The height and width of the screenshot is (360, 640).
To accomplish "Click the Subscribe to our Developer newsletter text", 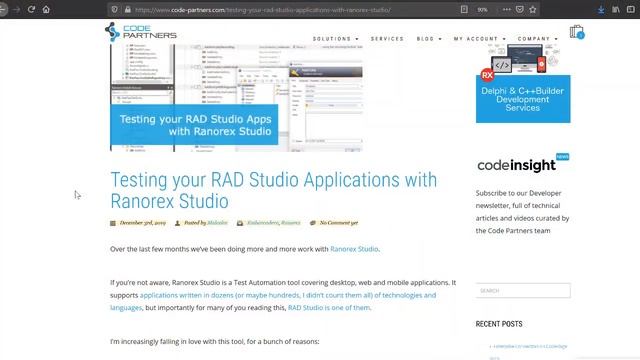I will pos(522,212).
